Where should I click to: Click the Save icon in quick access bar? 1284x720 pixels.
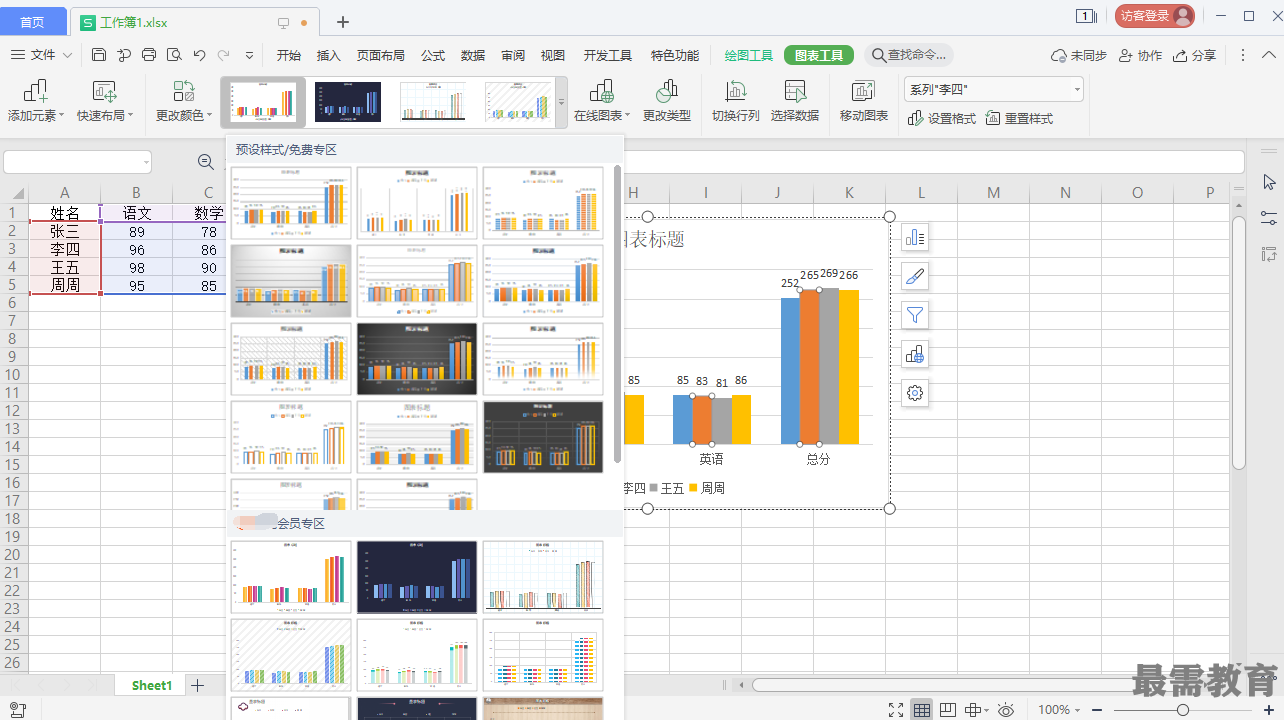point(98,55)
